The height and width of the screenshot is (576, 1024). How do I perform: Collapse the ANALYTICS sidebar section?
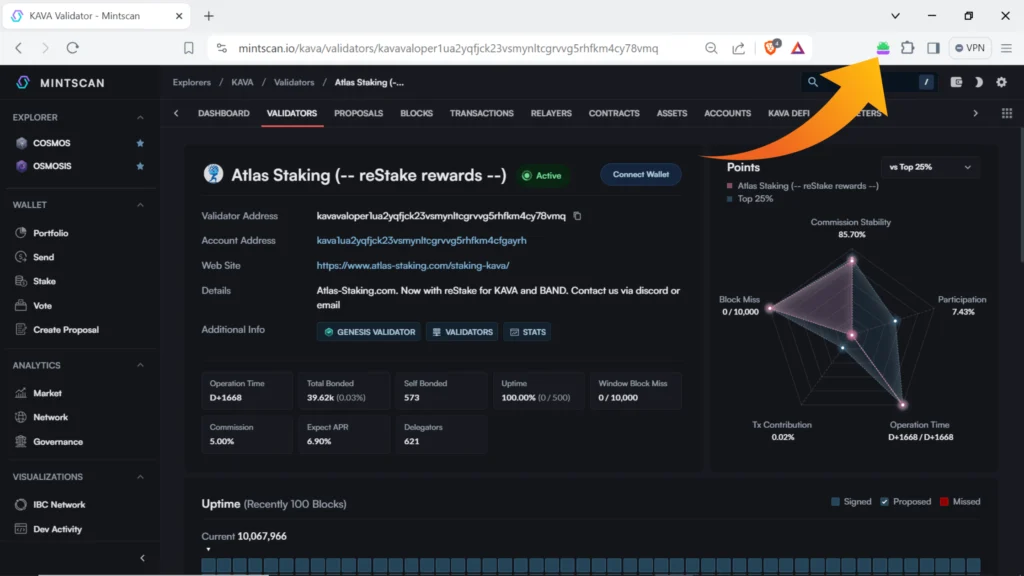pos(140,366)
